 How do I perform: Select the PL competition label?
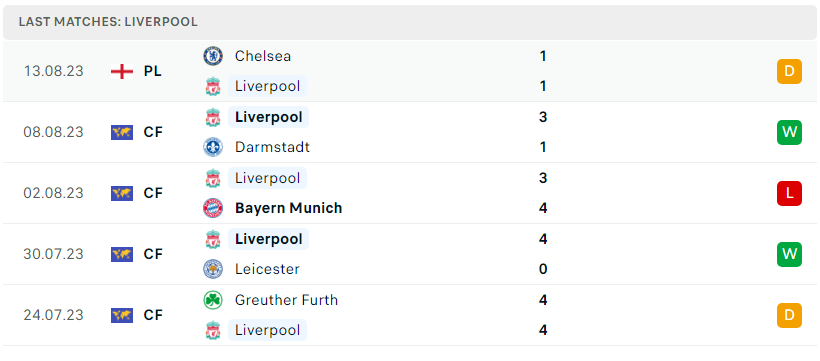click(153, 71)
